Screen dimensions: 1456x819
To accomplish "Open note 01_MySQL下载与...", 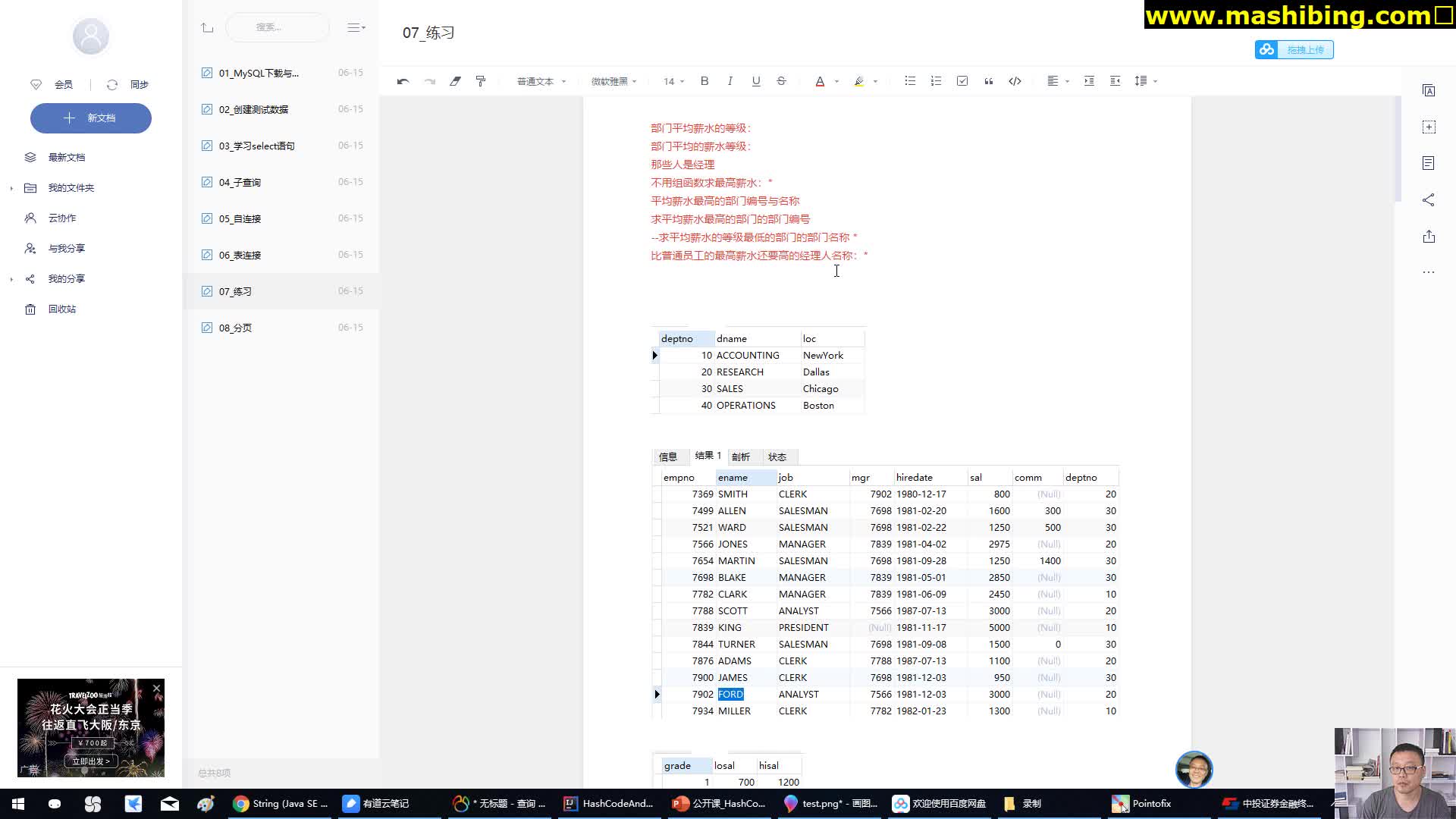I will point(281,73).
